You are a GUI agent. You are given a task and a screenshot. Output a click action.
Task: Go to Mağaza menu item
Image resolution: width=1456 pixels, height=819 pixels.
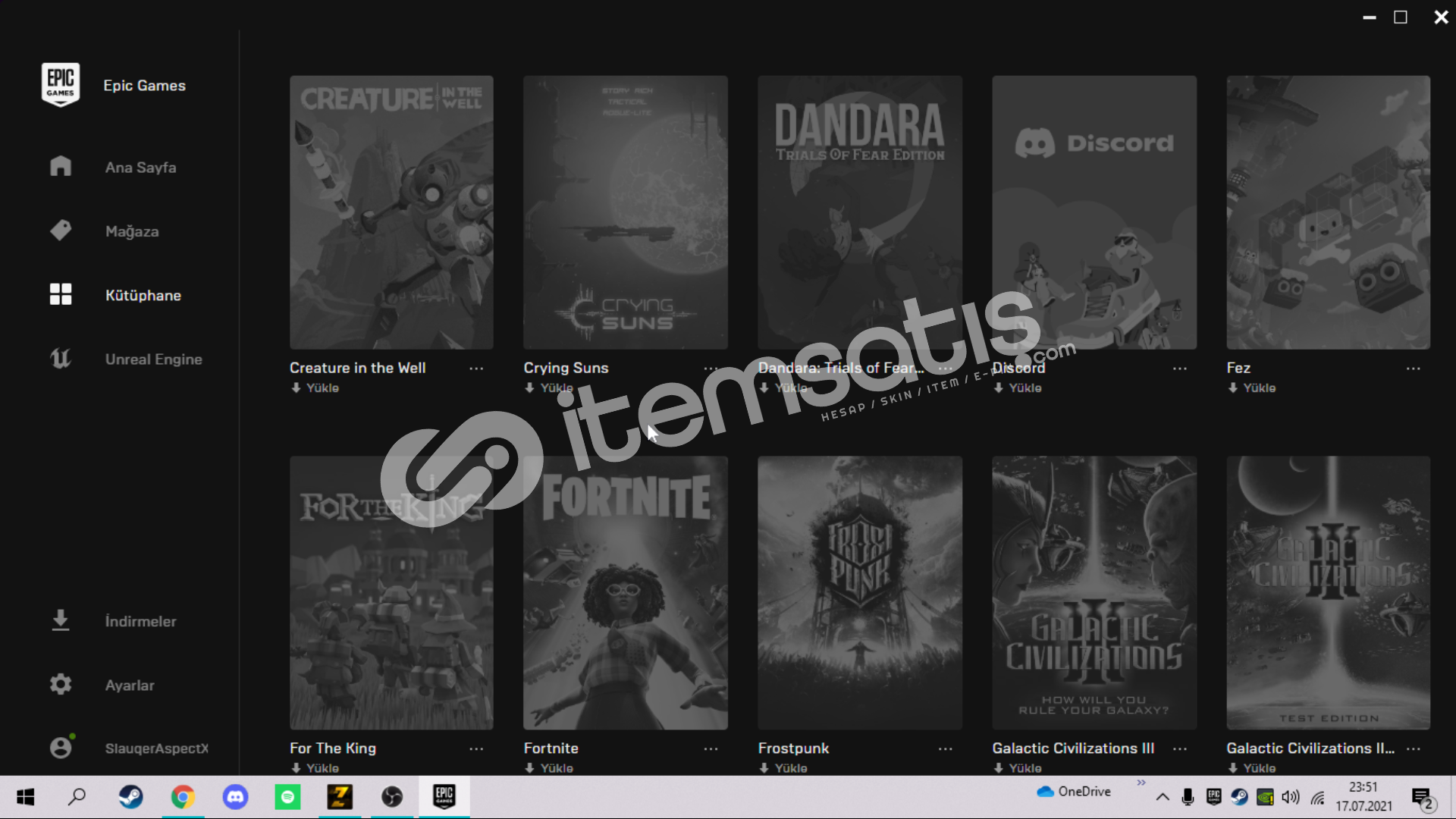tap(132, 231)
